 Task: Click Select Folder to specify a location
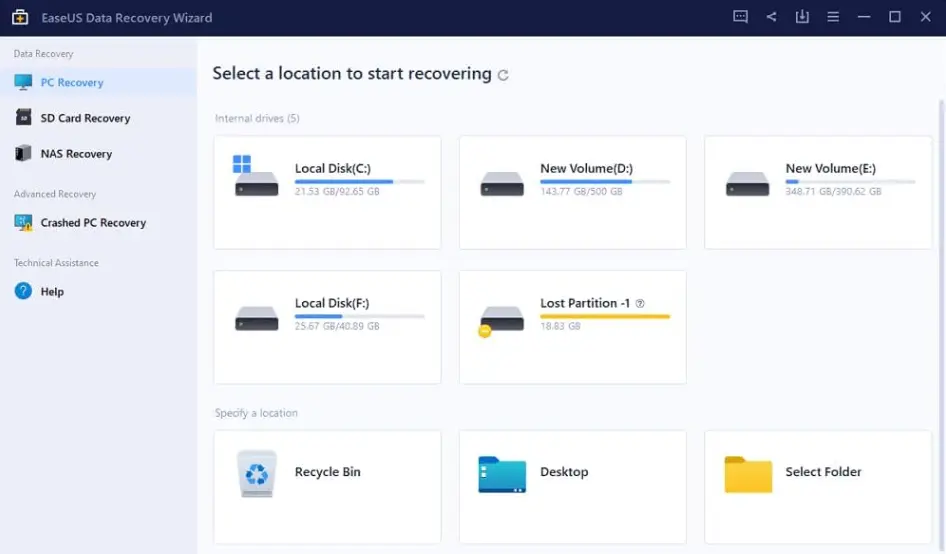pos(818,486)
